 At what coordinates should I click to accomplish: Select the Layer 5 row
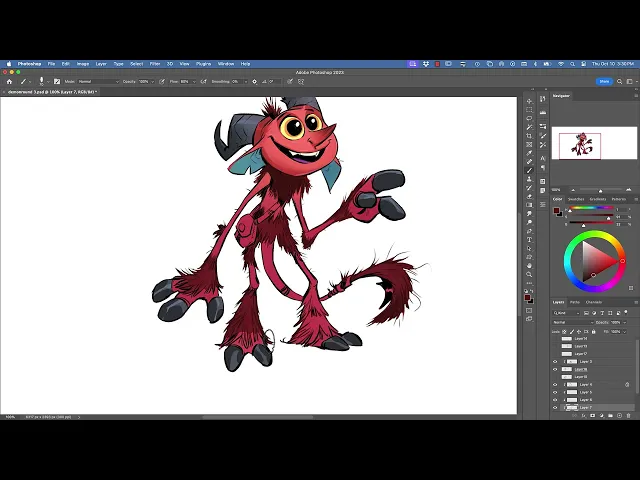pos(594,392)
